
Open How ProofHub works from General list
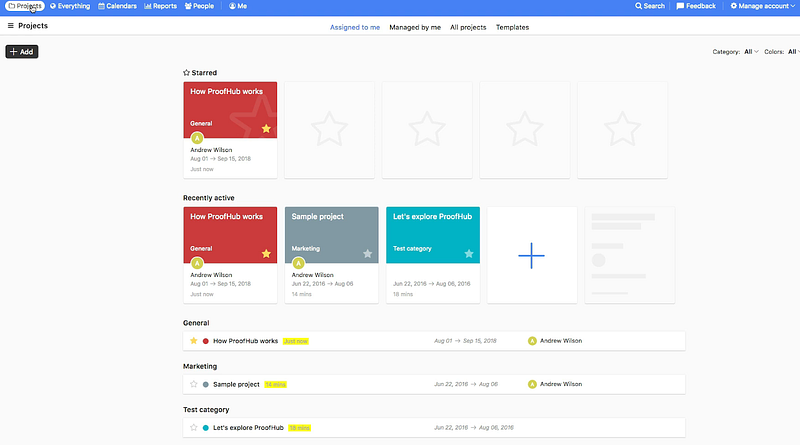tap(245, 341)
